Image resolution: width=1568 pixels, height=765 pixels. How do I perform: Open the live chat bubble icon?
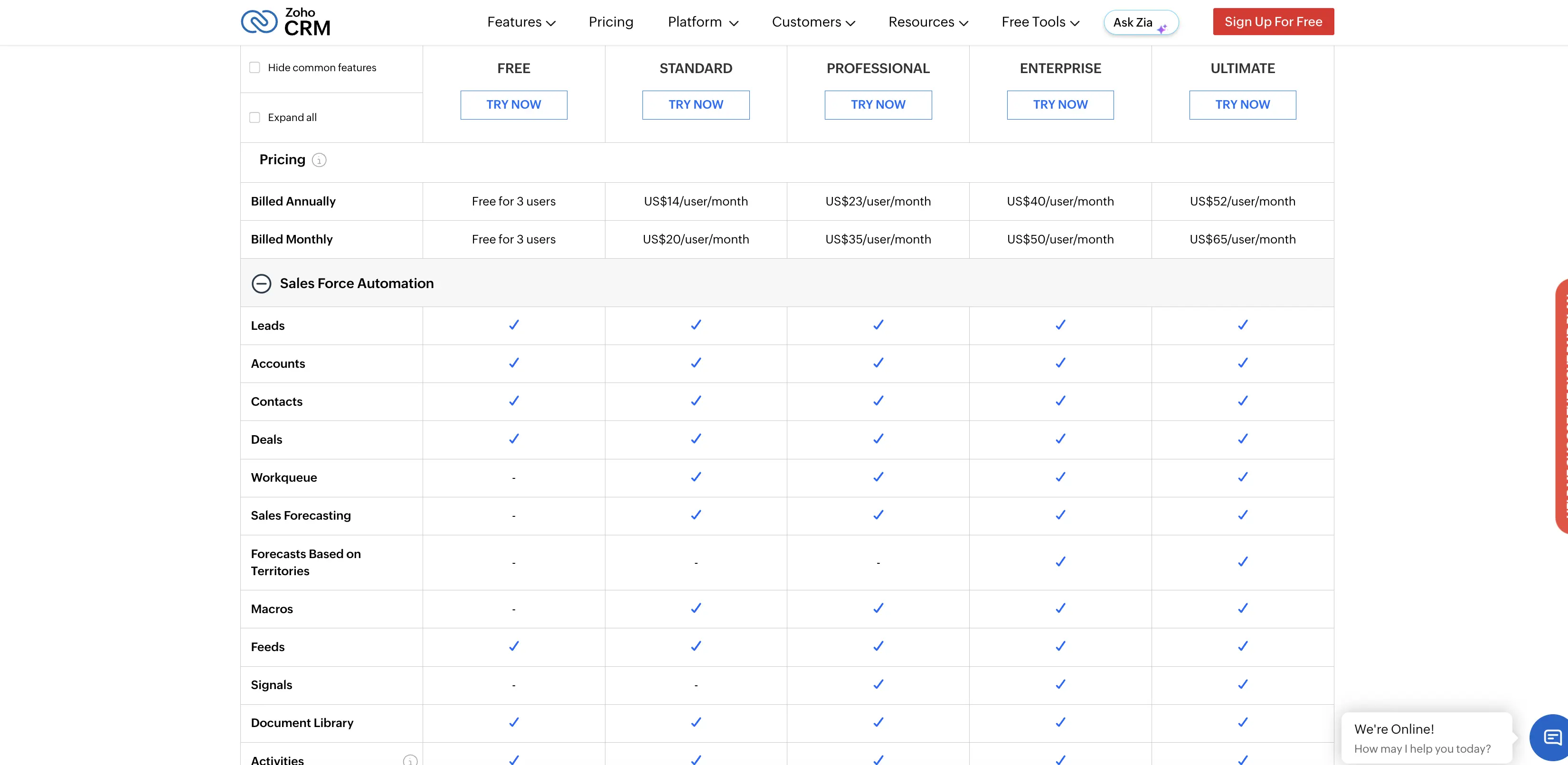[x=1551, y=737]
